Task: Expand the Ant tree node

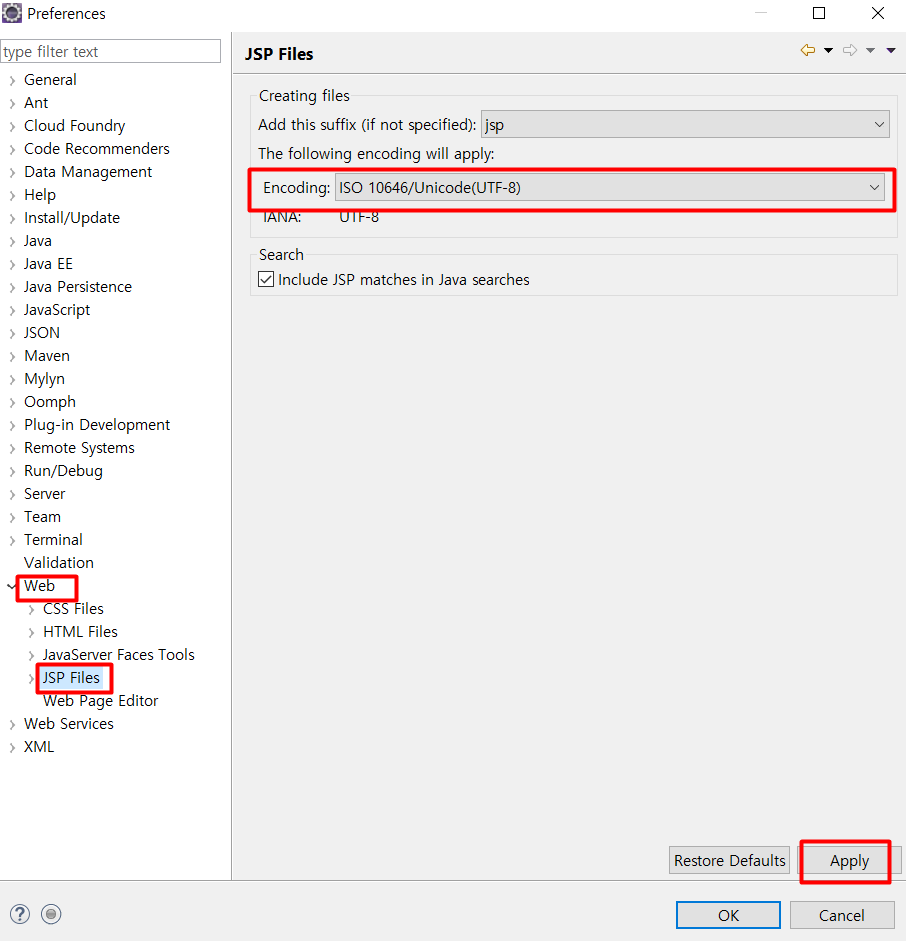Action: [x=13, y=103]
